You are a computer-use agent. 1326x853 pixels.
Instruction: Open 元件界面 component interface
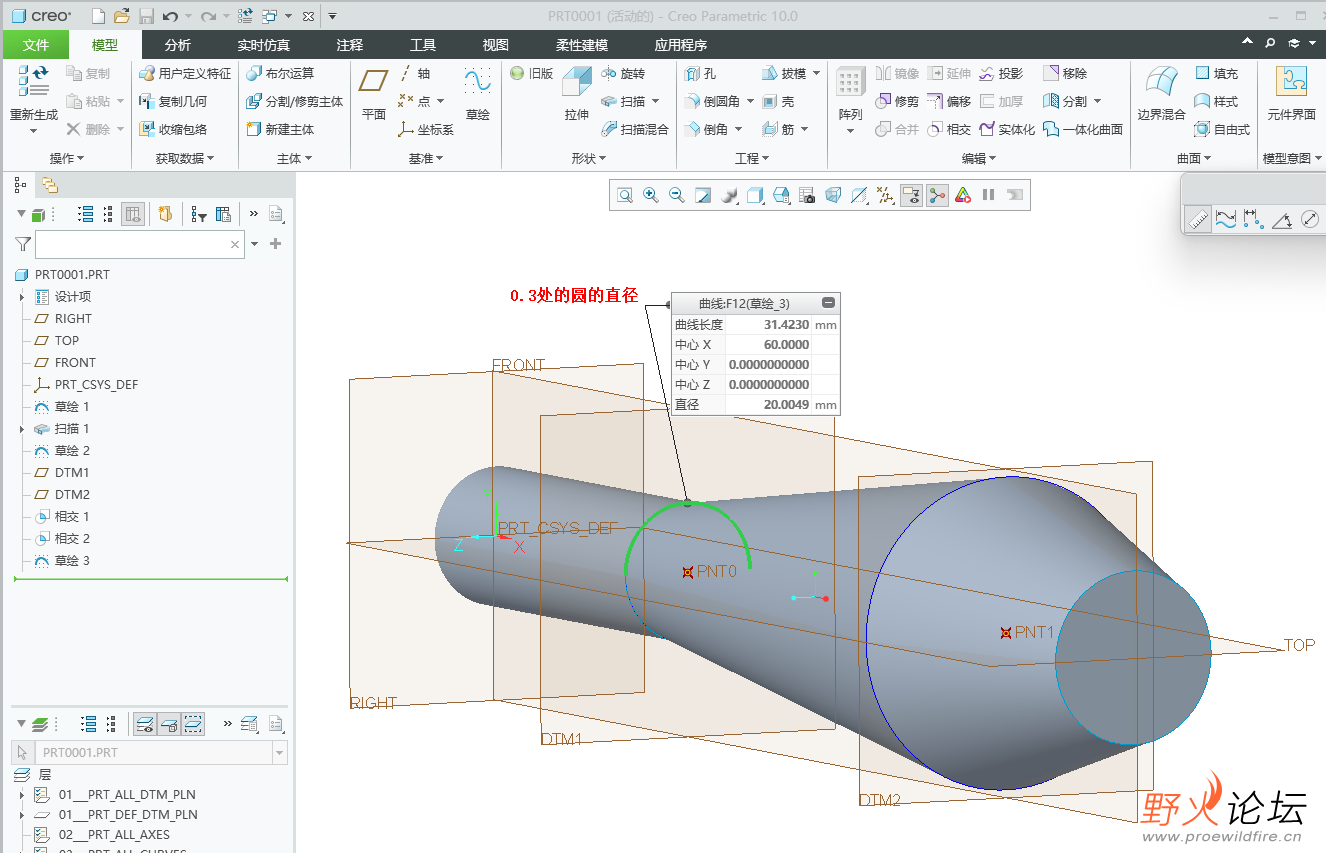[x=1291, y=94]
